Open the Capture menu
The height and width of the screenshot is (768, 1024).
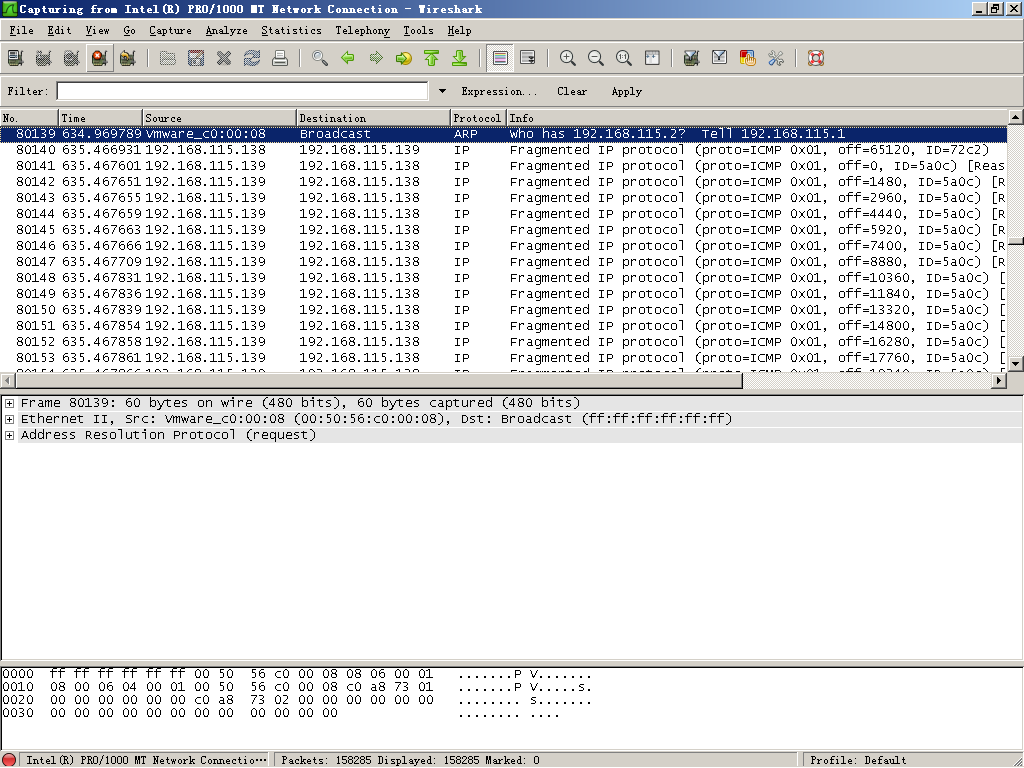pyautogui.click(x=170, y=30)
